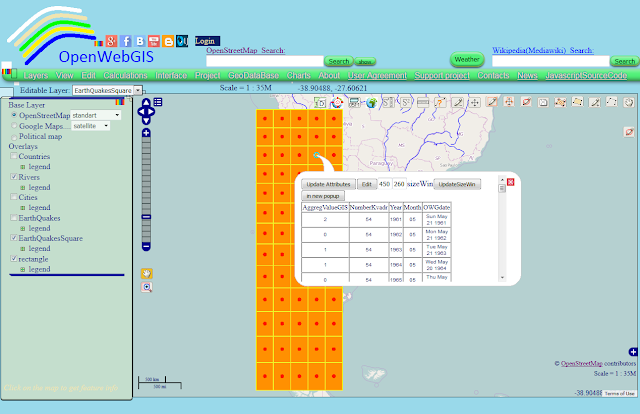The image size is (640, 414).
Task: Open the Calculations menu
Action: coord(125,76)
